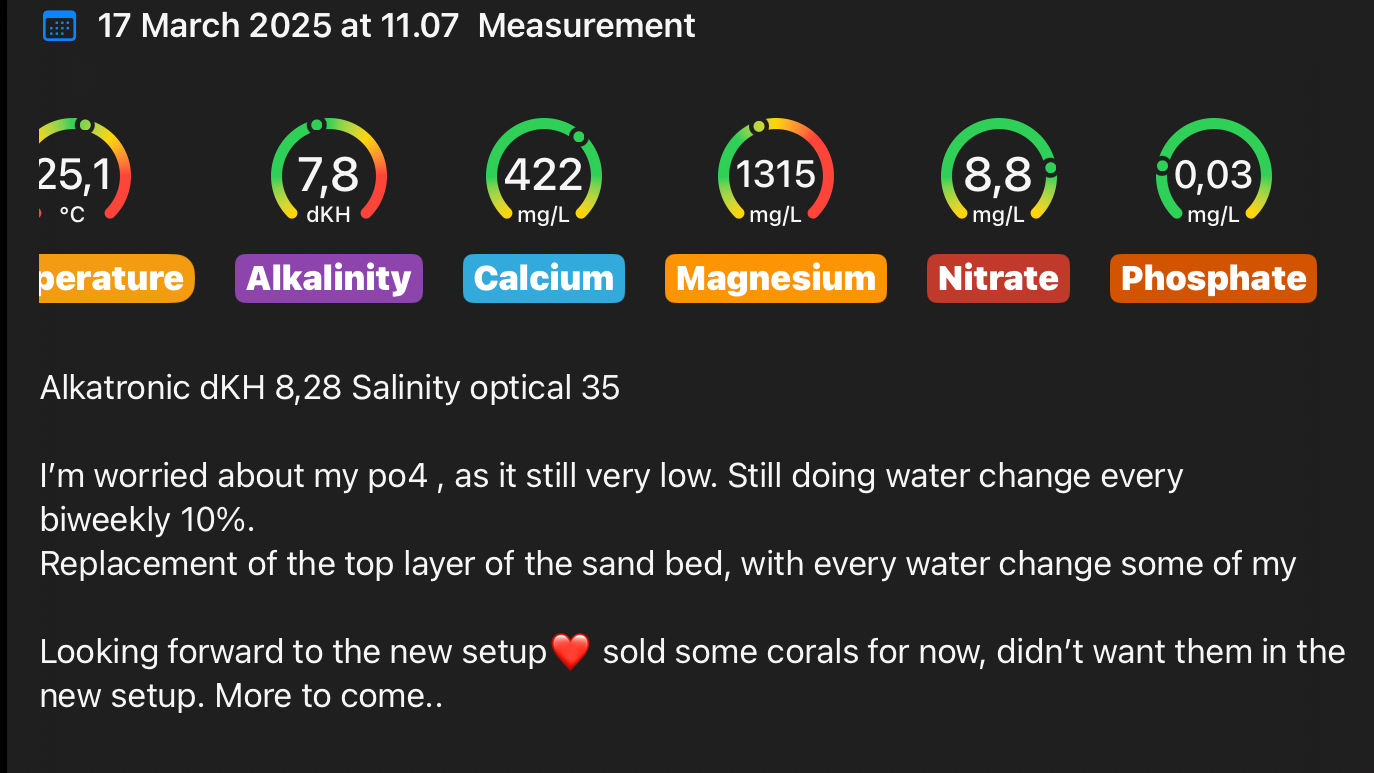Click the sand bed replacement sentence

(667, 564)
